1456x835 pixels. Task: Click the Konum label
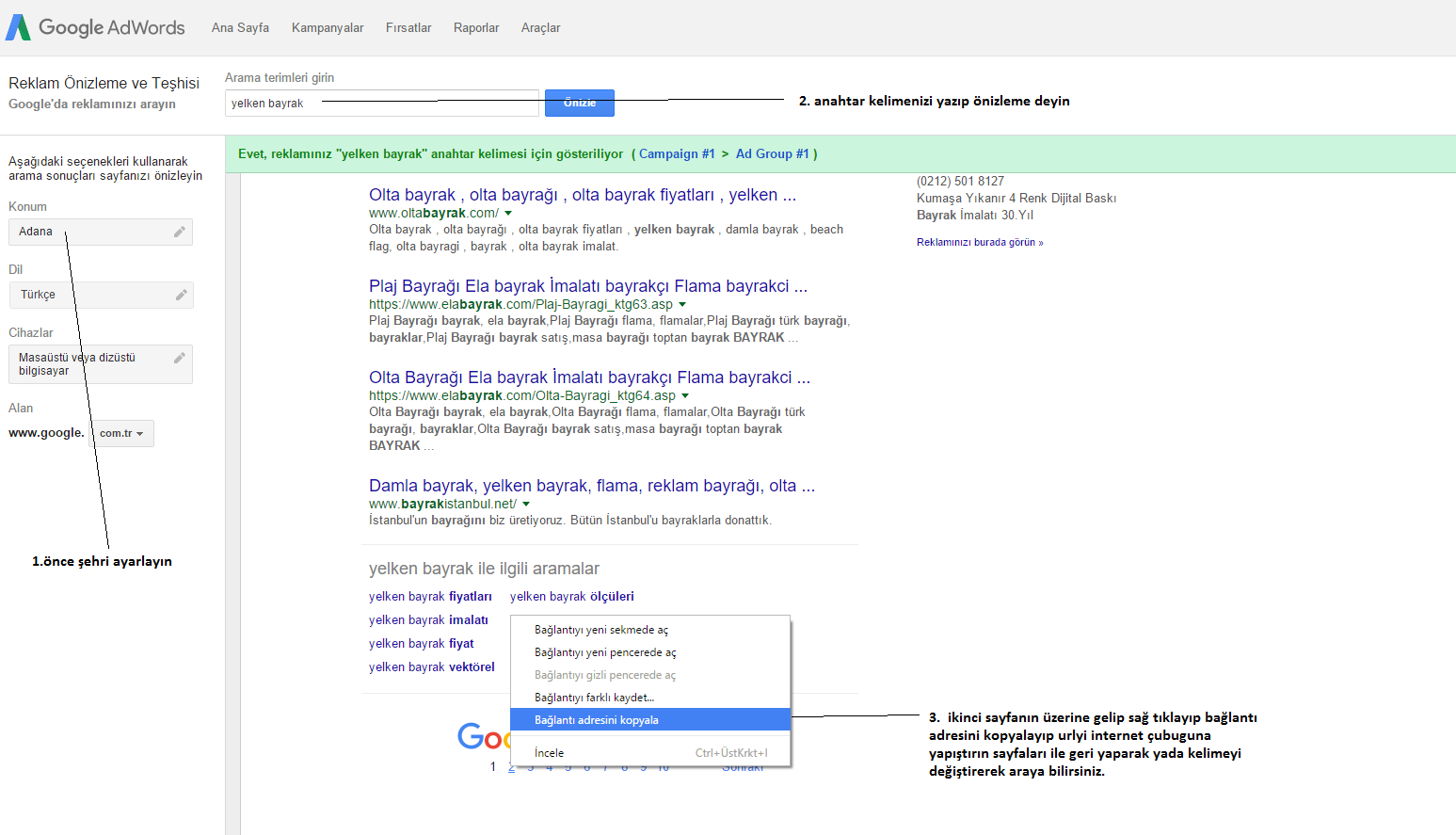27,207
